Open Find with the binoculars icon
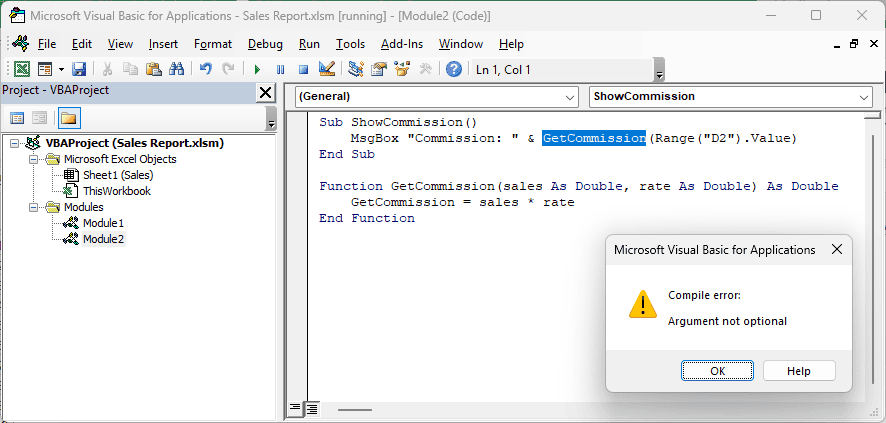Image resolution: width=886 pixels, height=423 pixels. (x=177, y=69)
